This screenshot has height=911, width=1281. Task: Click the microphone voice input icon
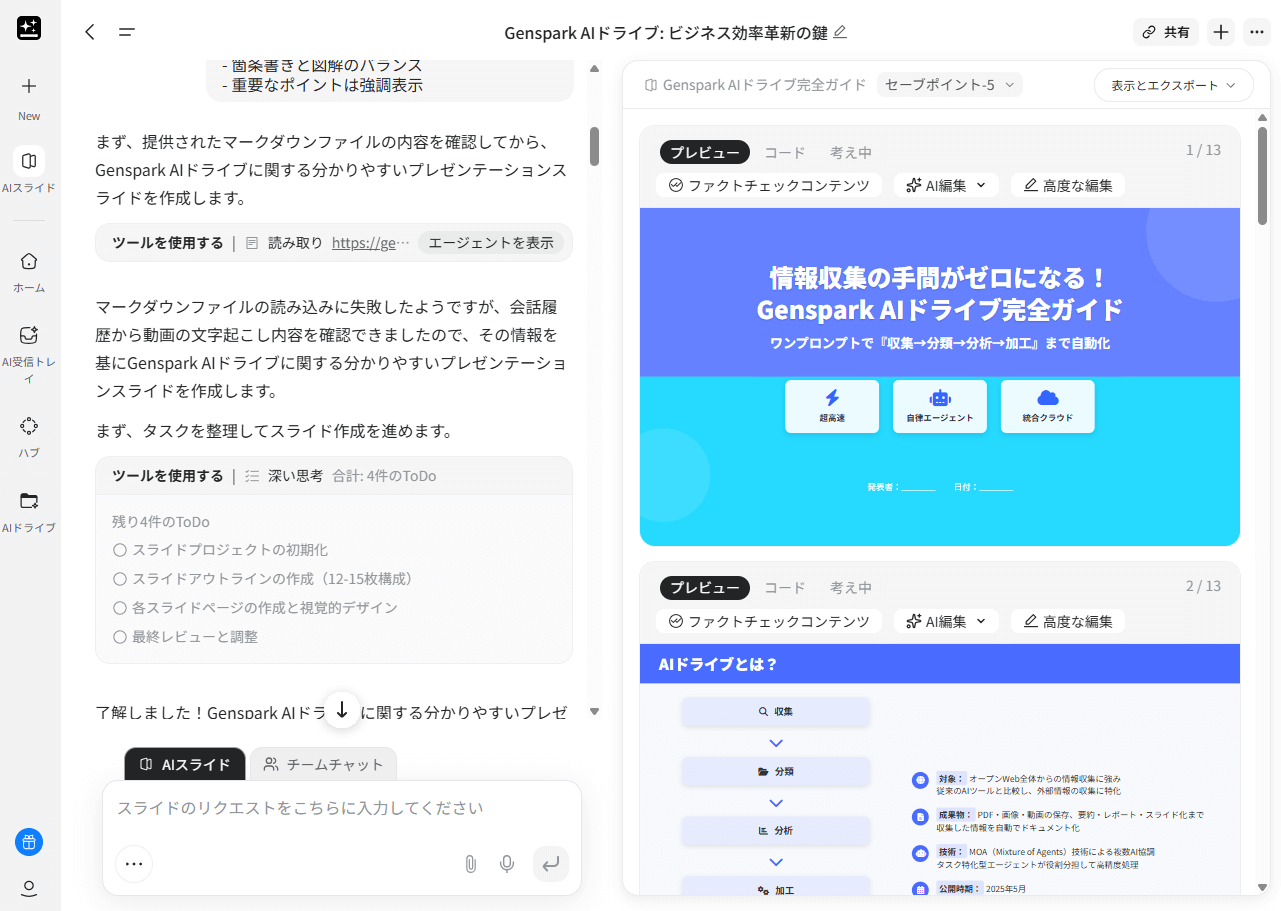click(x=508, y=864)
